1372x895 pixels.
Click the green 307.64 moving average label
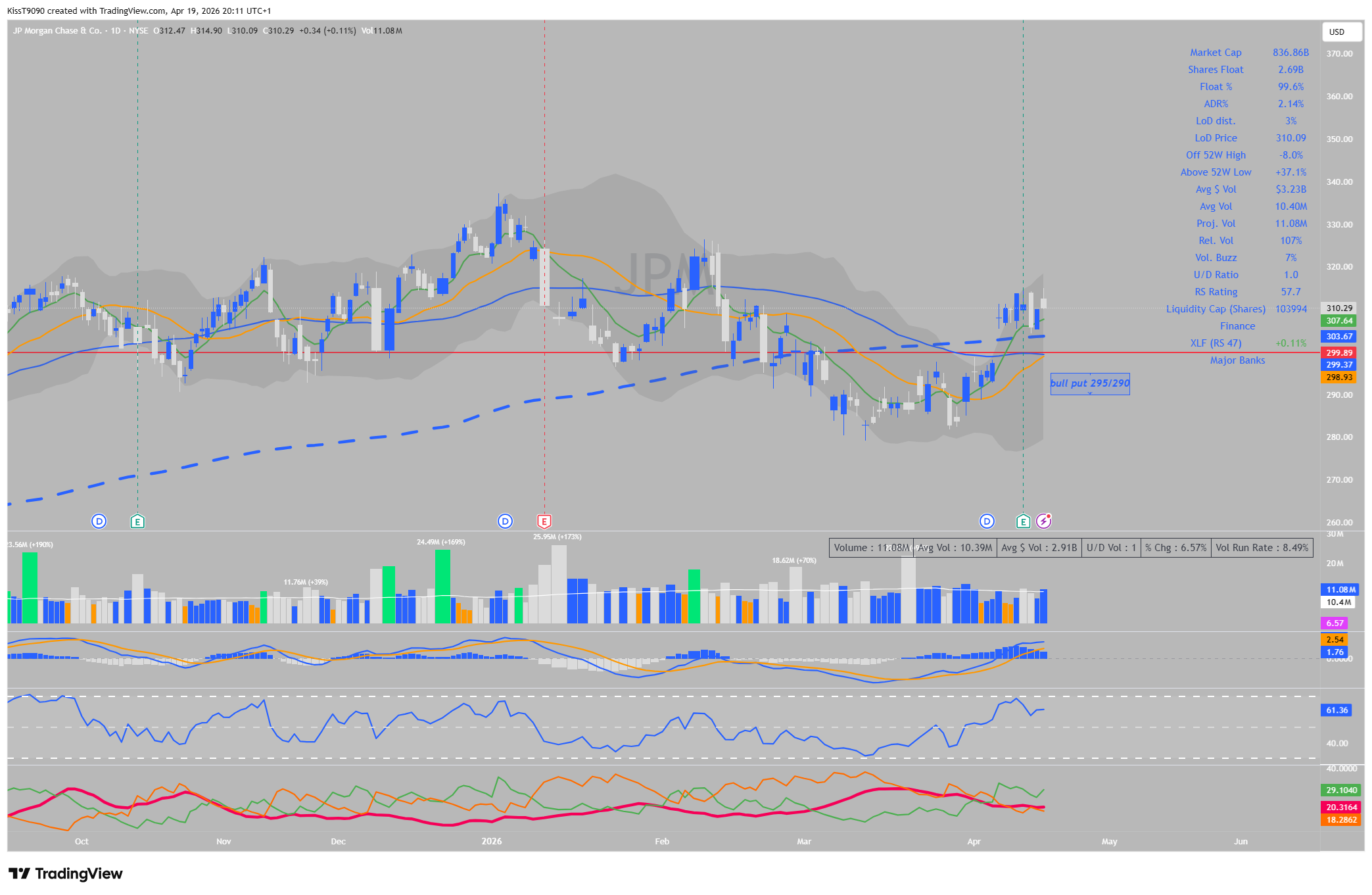(x=1338, y=321)
